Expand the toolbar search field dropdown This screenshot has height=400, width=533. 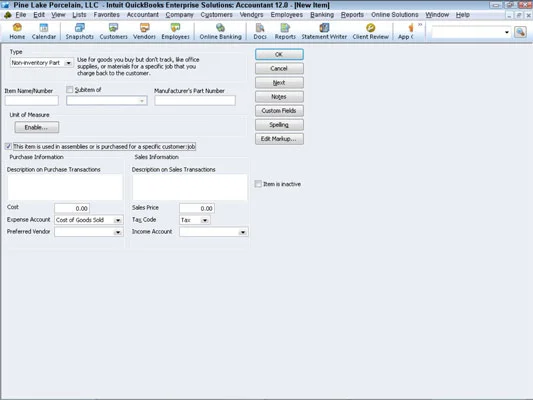pos(506,32)
